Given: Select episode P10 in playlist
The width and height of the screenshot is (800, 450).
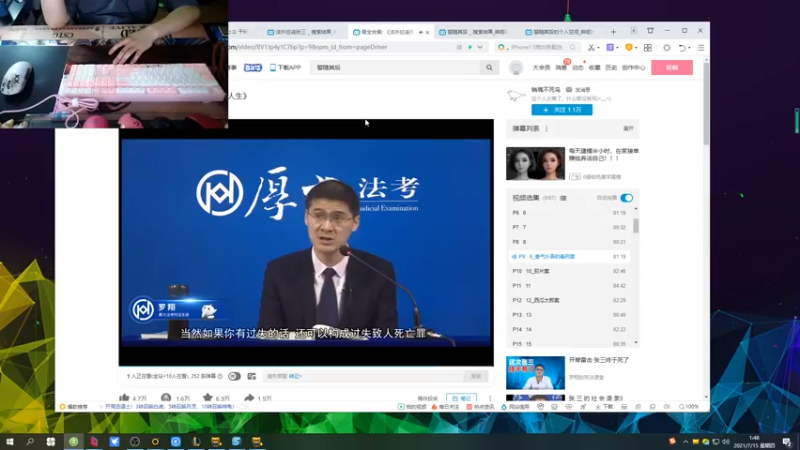Looking at the screenshot, I should (569, 271).
